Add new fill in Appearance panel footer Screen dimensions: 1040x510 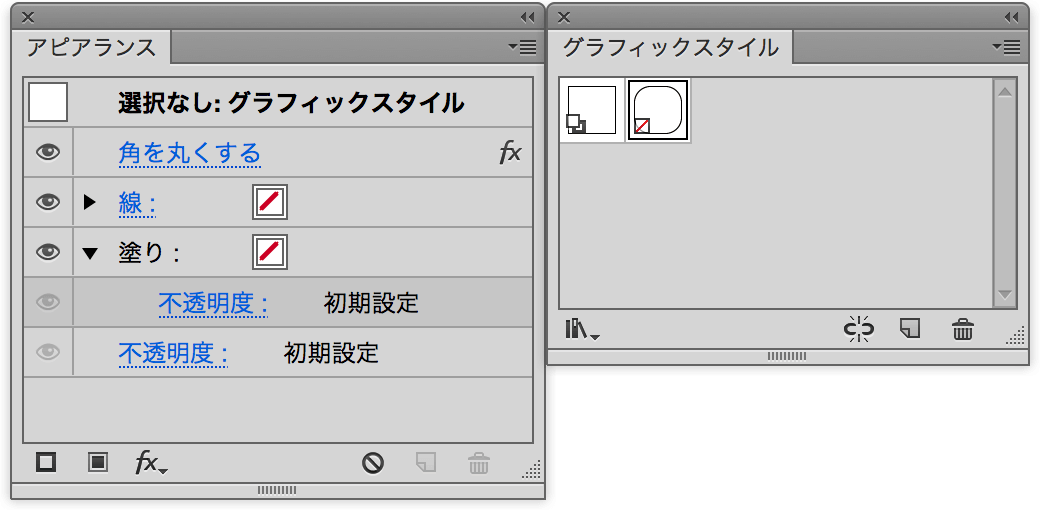[98, 462]
